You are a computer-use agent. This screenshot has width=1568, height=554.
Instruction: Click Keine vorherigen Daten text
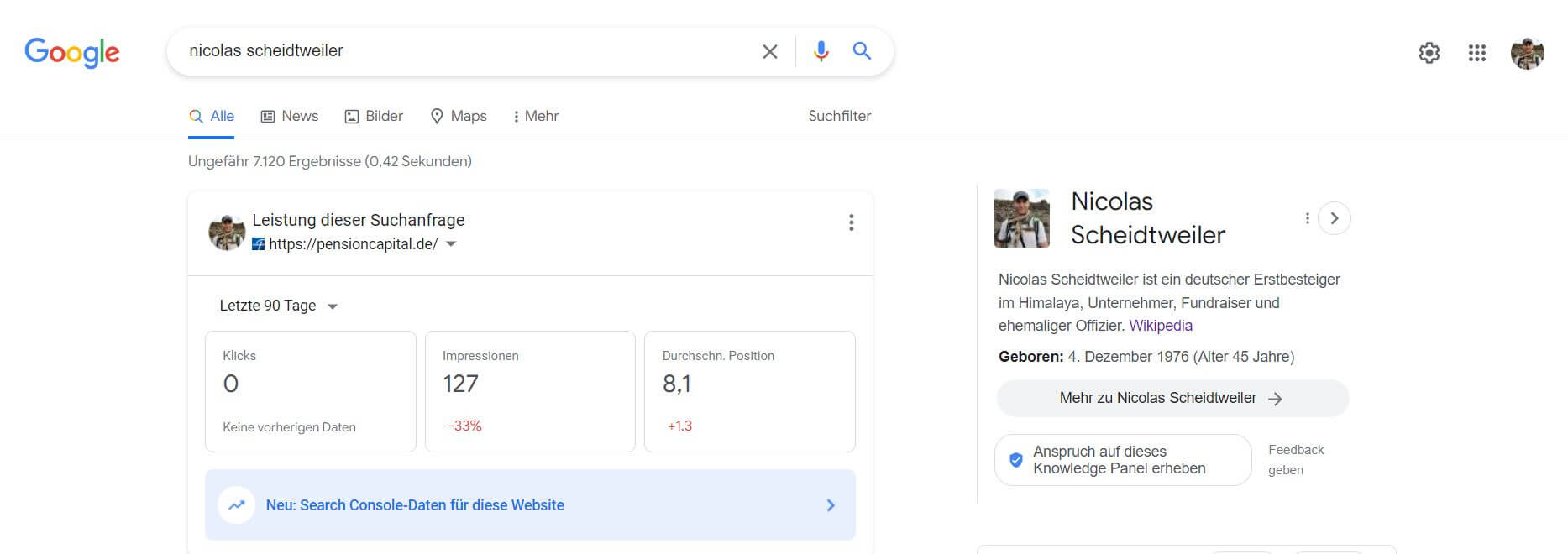[x=289, y=427]
